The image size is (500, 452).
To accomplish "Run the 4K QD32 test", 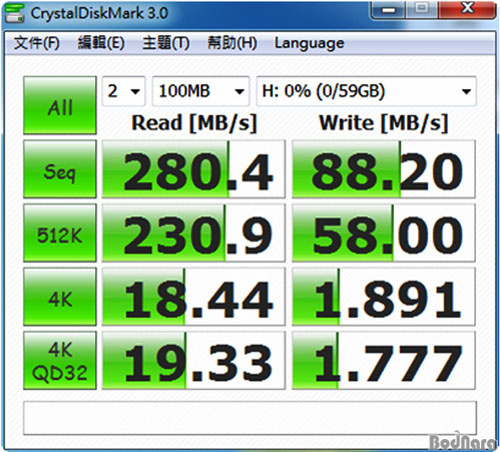I will point(60,360).
